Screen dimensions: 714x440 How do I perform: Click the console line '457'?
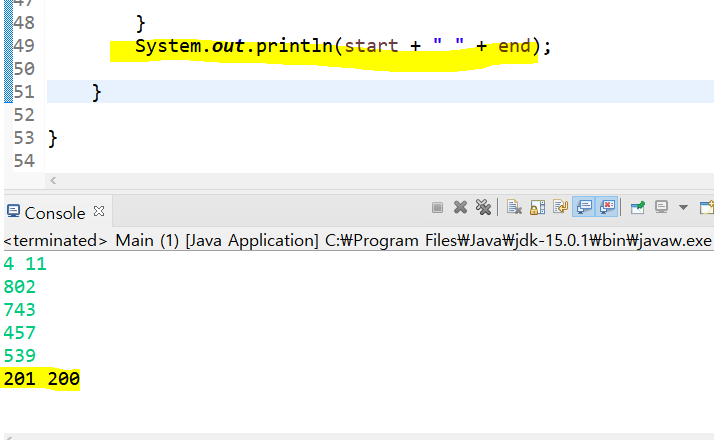[20, 333]
